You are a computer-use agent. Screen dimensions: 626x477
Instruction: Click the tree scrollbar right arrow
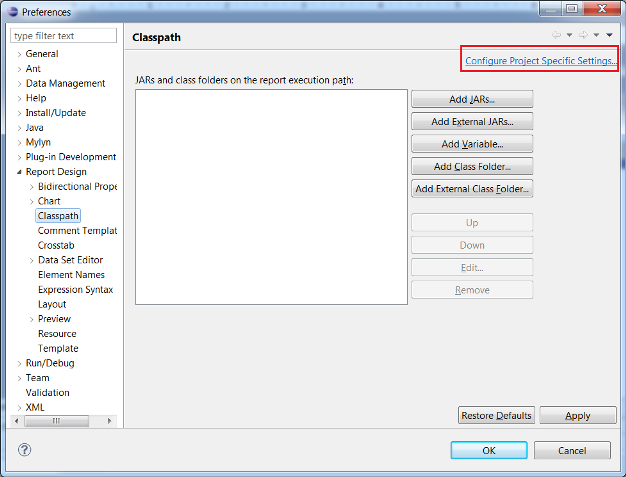click(109, 421)
